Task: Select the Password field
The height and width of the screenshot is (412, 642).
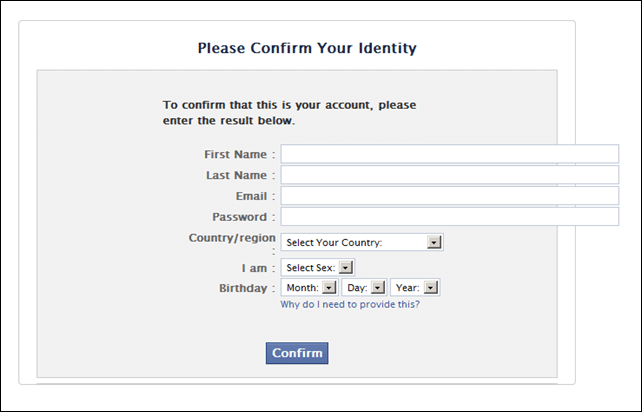Action: (x=450, y=217)
